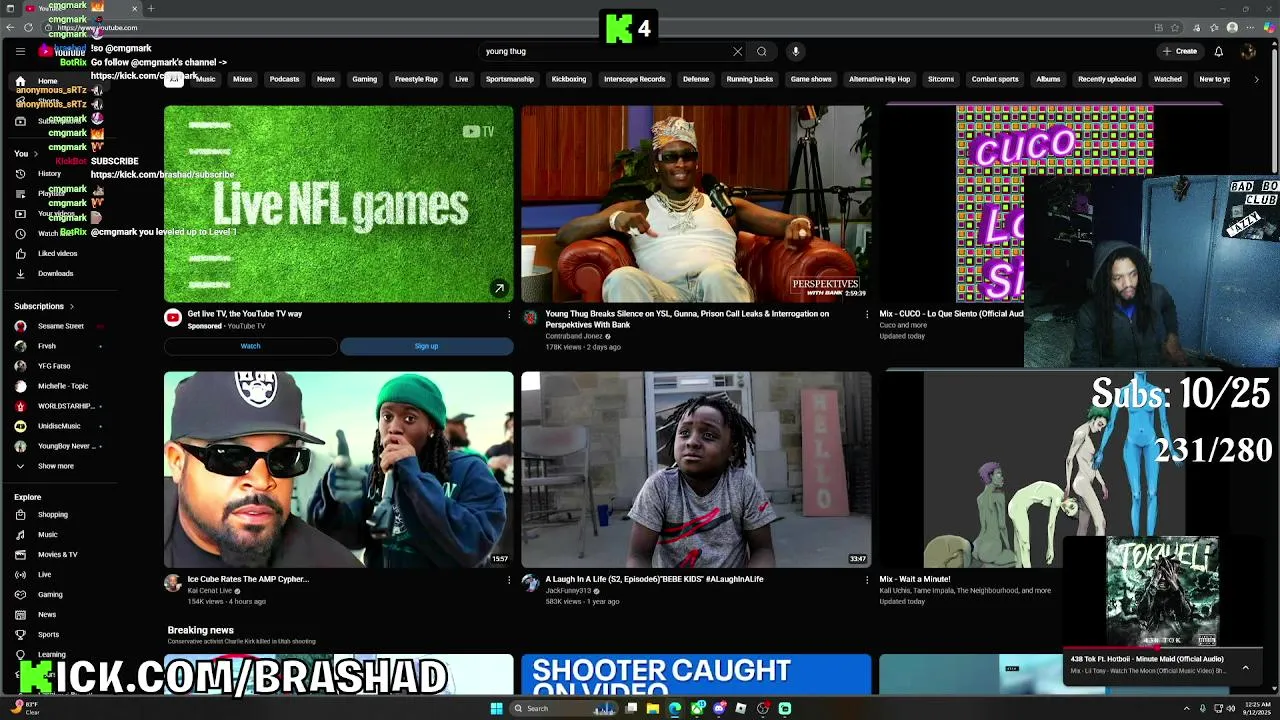
Task: Expand the You section chevron
Action: coord(35,154)
